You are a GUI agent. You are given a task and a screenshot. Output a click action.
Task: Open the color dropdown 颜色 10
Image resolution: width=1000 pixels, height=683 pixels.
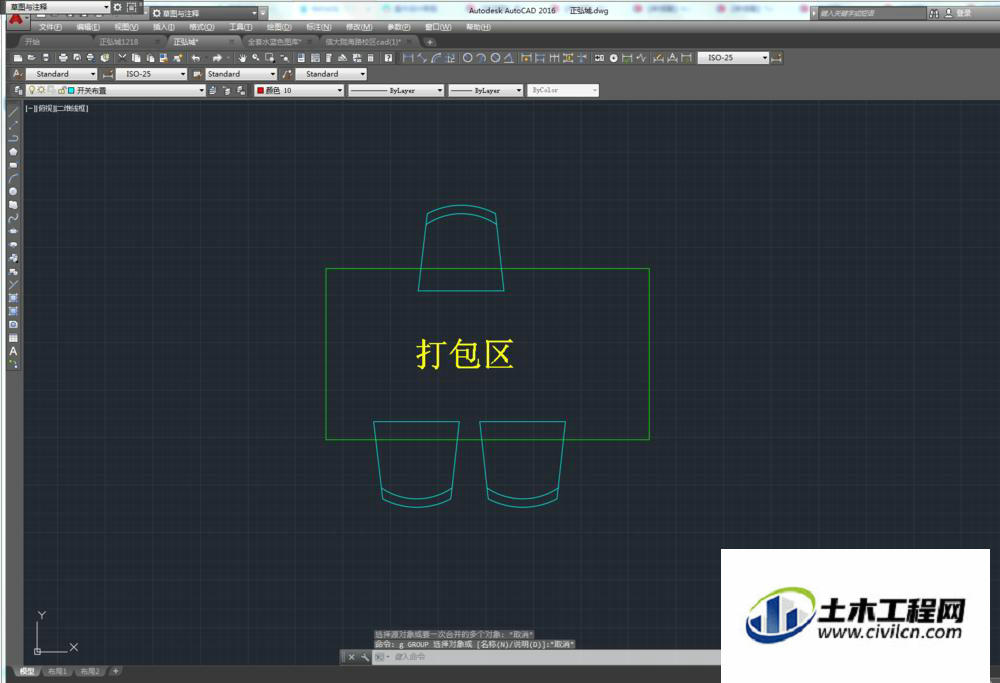click(x=299, y=91)
